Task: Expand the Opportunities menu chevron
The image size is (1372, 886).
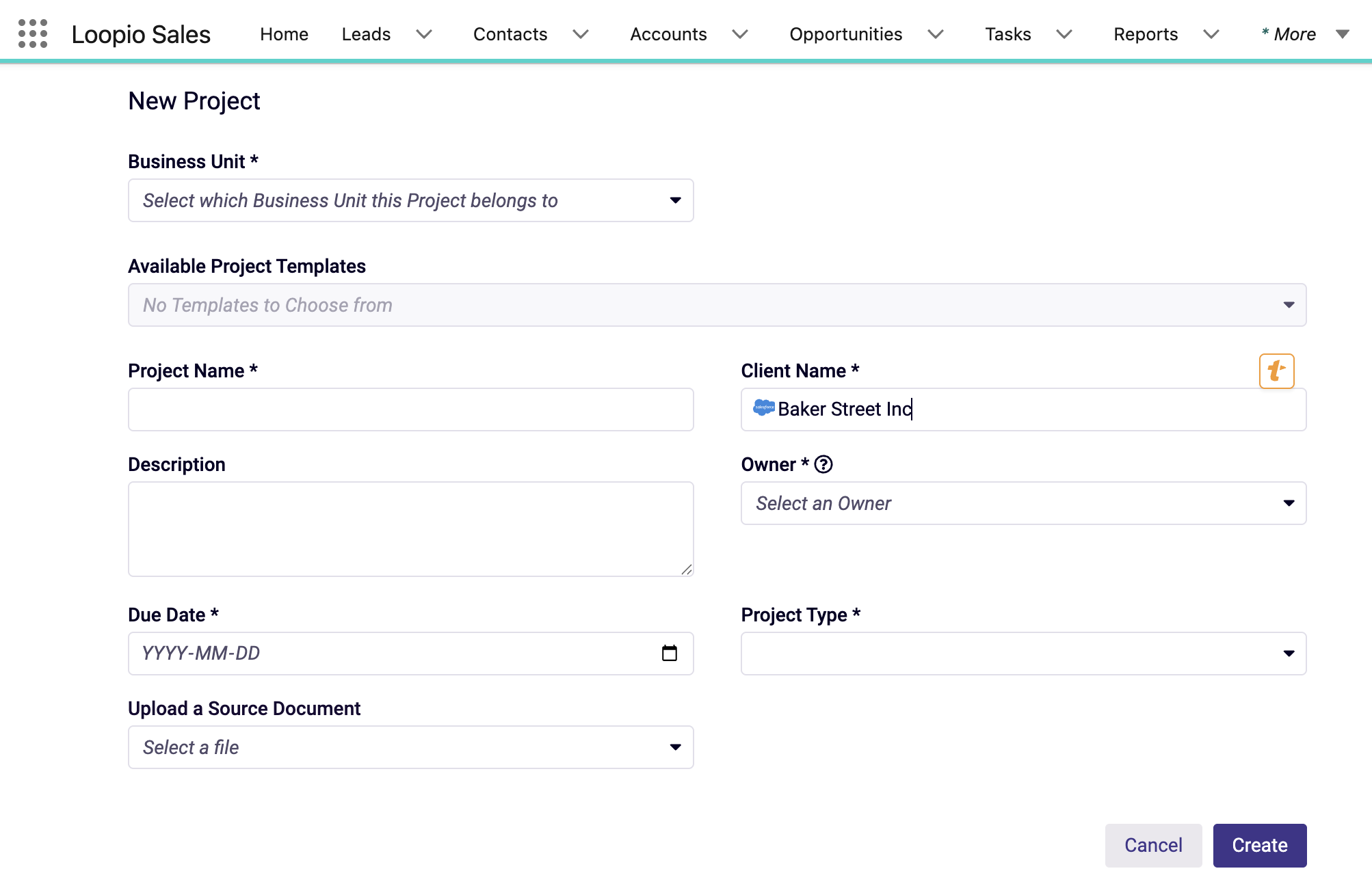Action: [936, 34]
